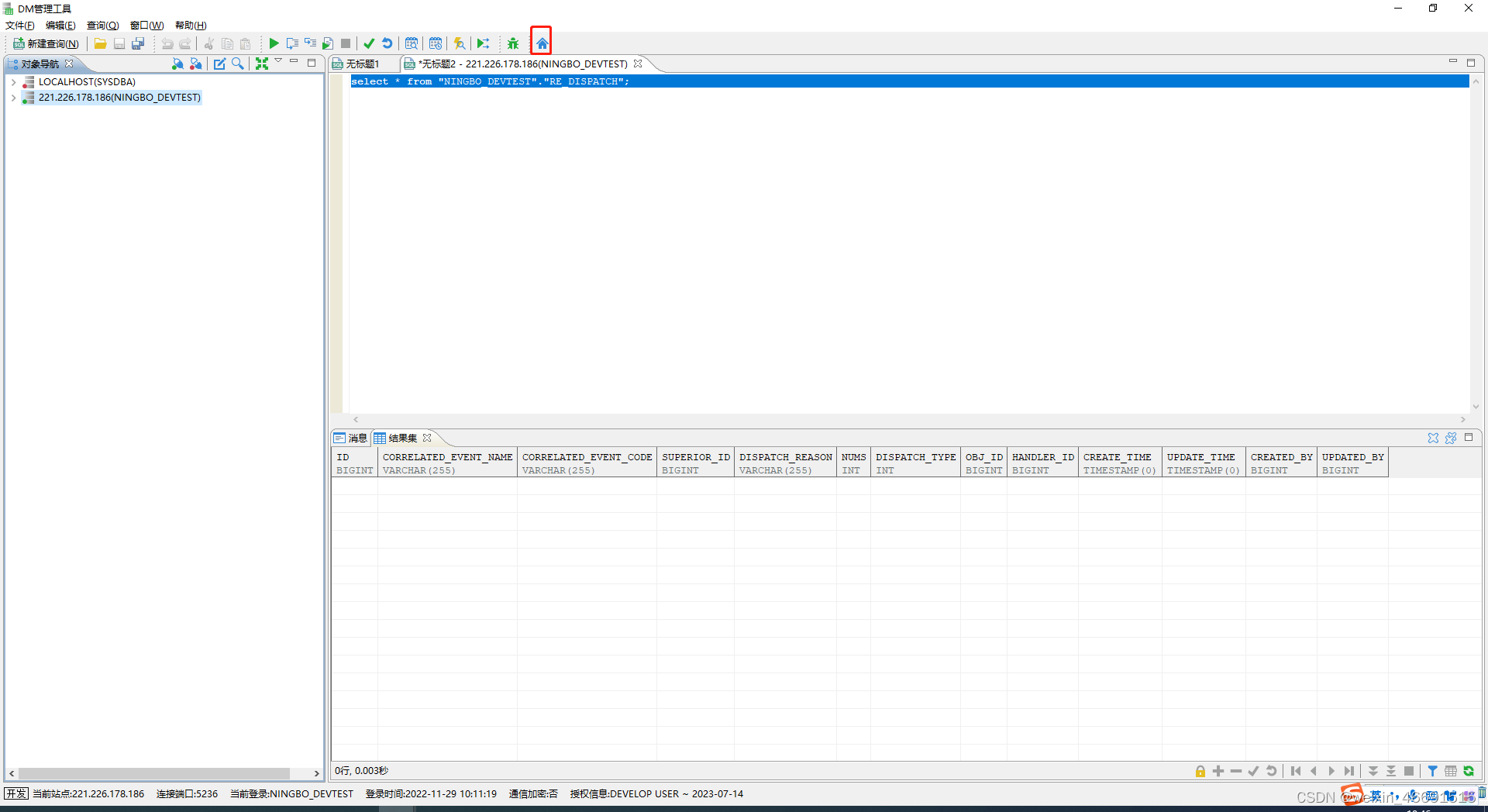This screenshot has height=812, width=1488.
Task: Open the 编辑(E) menu
Action: coord(60,26)
